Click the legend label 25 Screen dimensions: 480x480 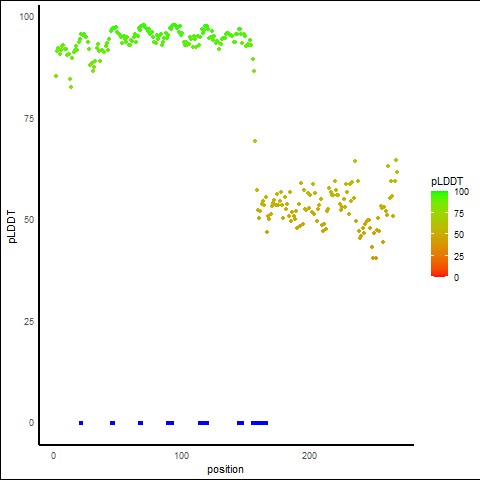click(x=459, y=256)
